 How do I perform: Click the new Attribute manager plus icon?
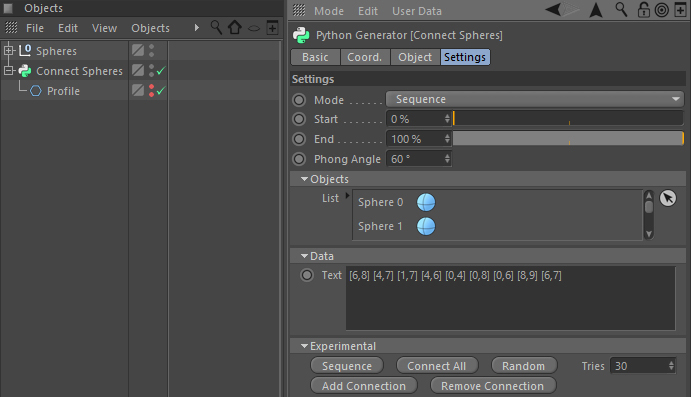[680, 10]
